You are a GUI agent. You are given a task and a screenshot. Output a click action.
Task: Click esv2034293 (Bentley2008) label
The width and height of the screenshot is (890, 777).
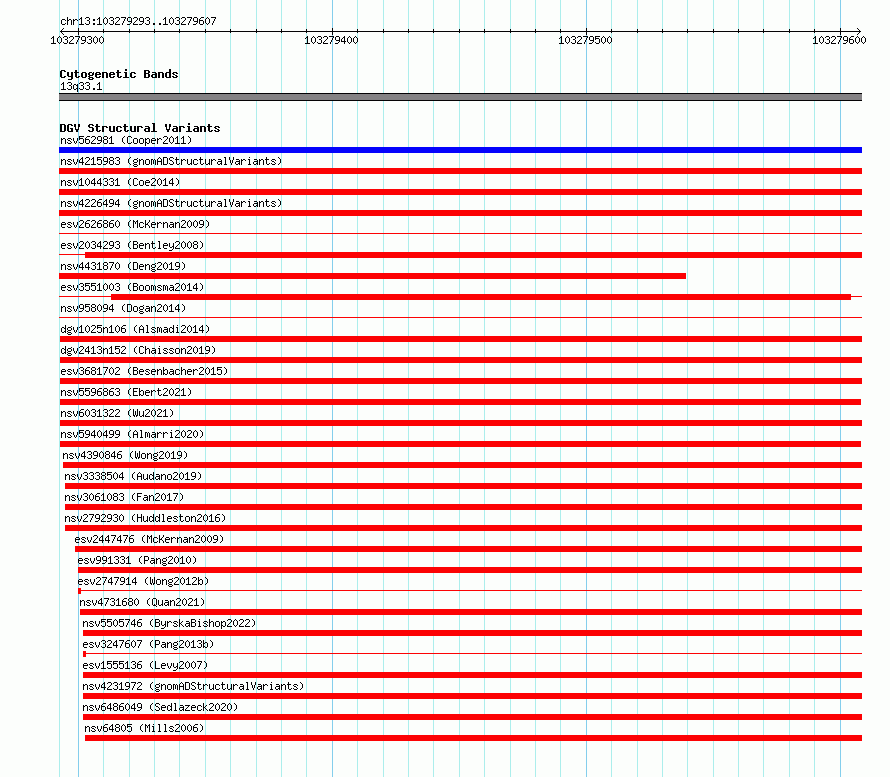132,245
